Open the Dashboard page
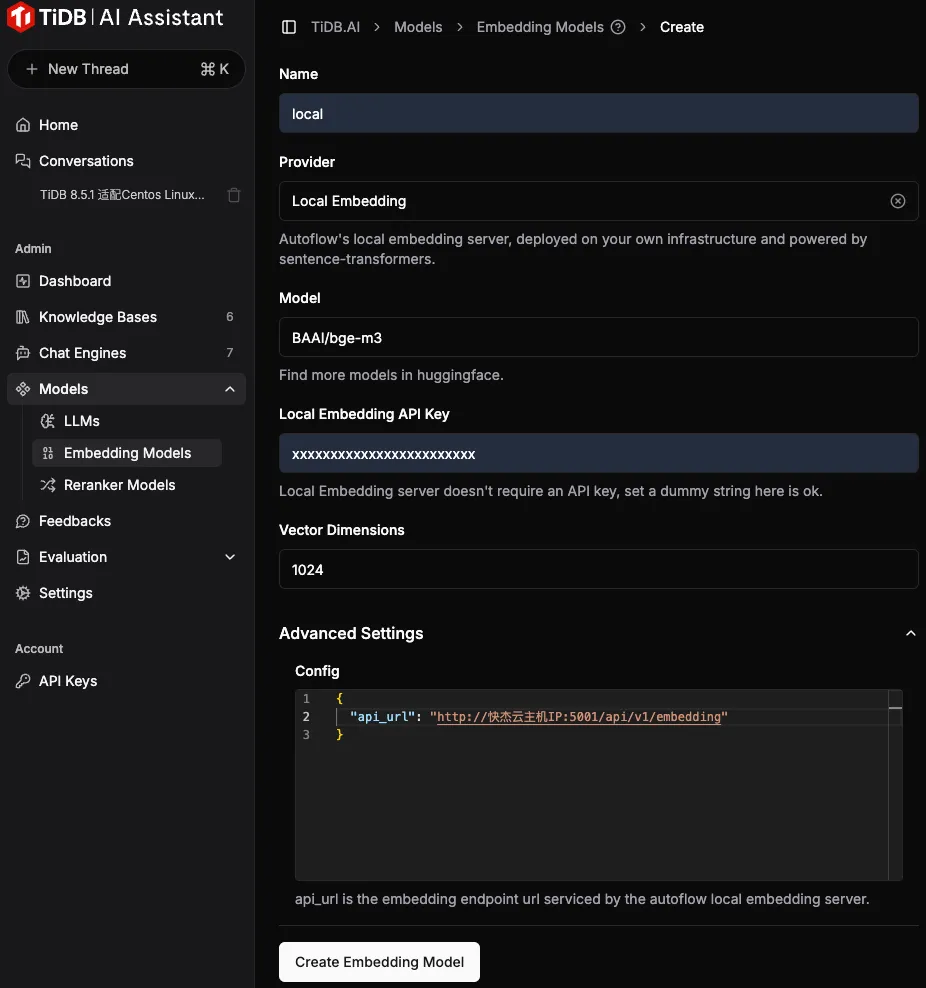 tap(74, 281)
